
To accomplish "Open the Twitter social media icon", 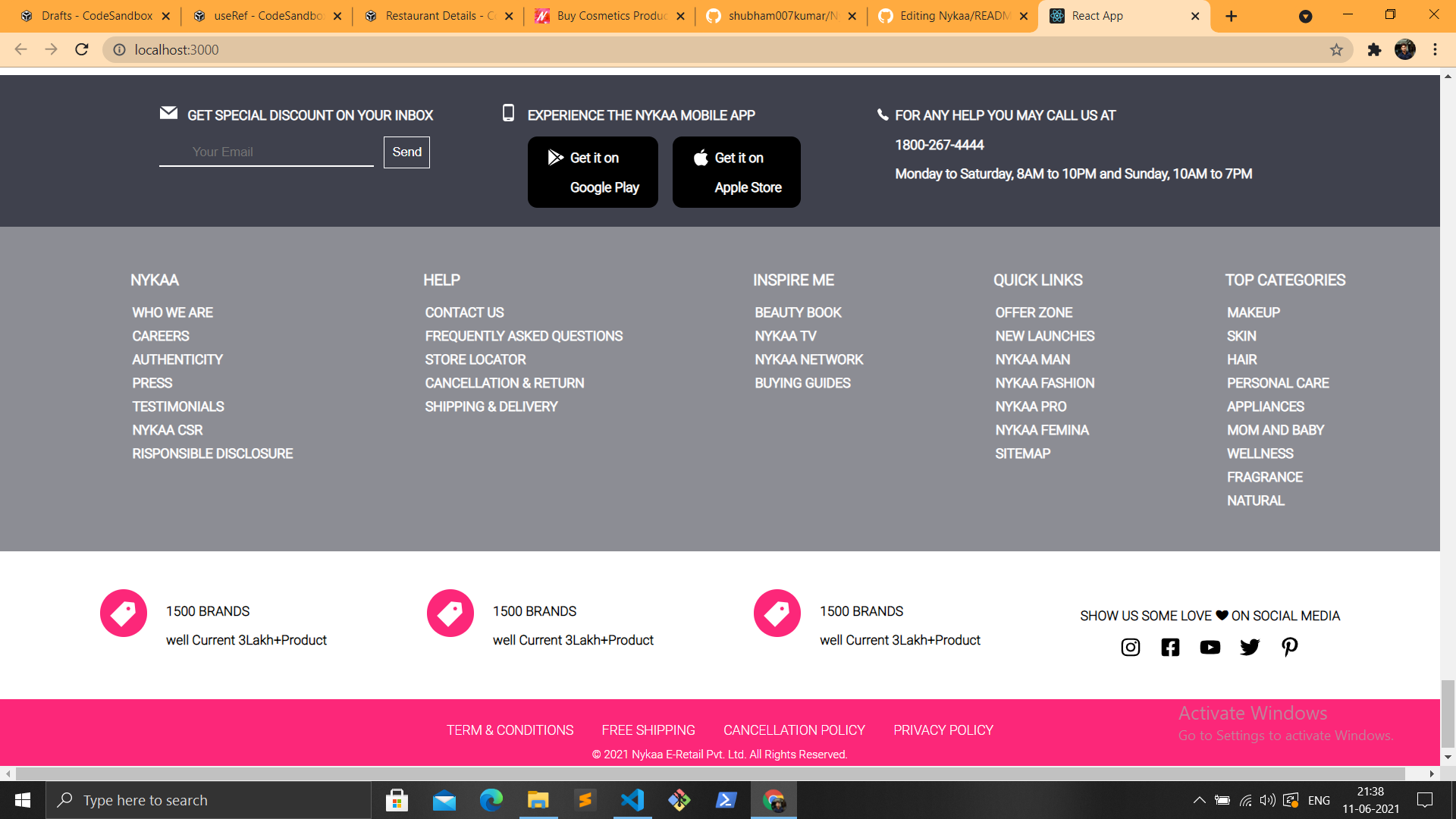I will click(x=1250, y=647).
